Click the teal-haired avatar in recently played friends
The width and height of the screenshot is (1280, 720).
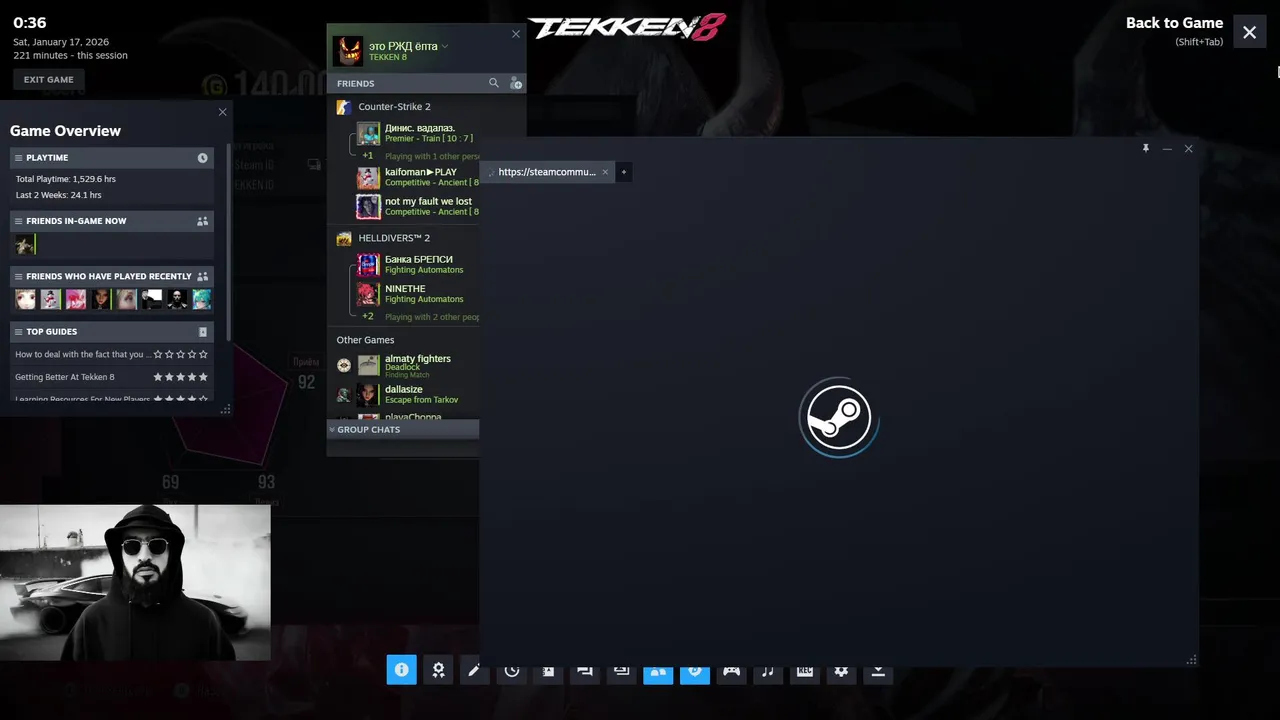pos(201,299)
